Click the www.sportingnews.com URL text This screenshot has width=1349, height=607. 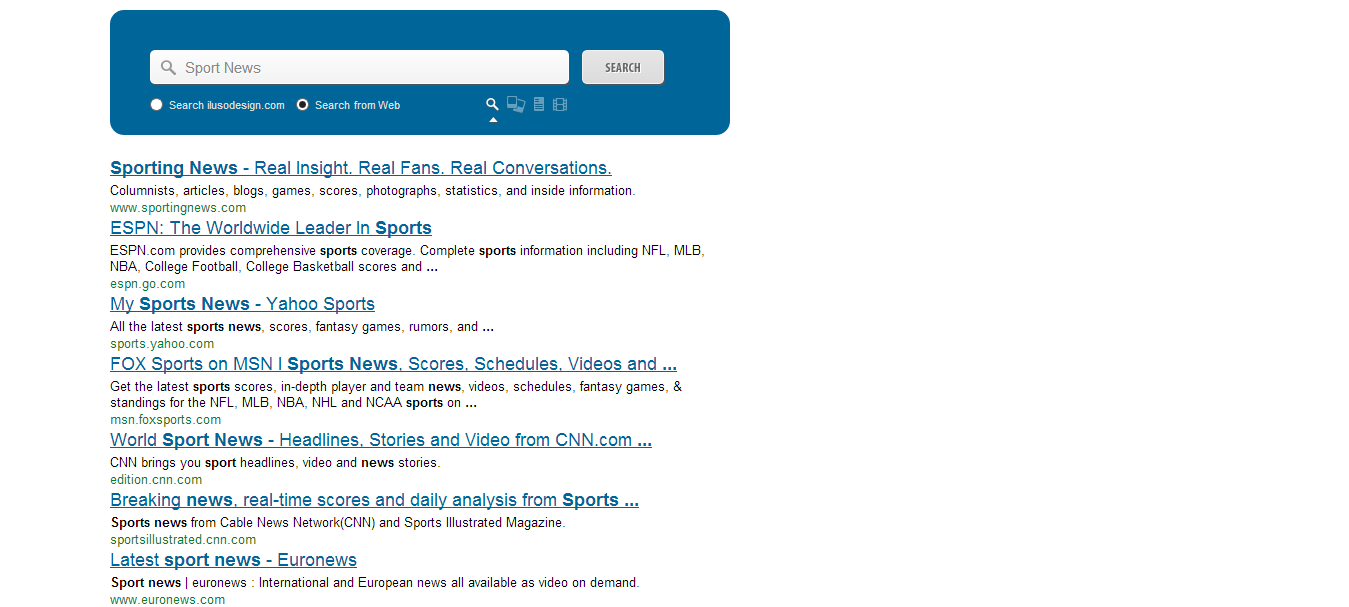(x=178, y=208)
